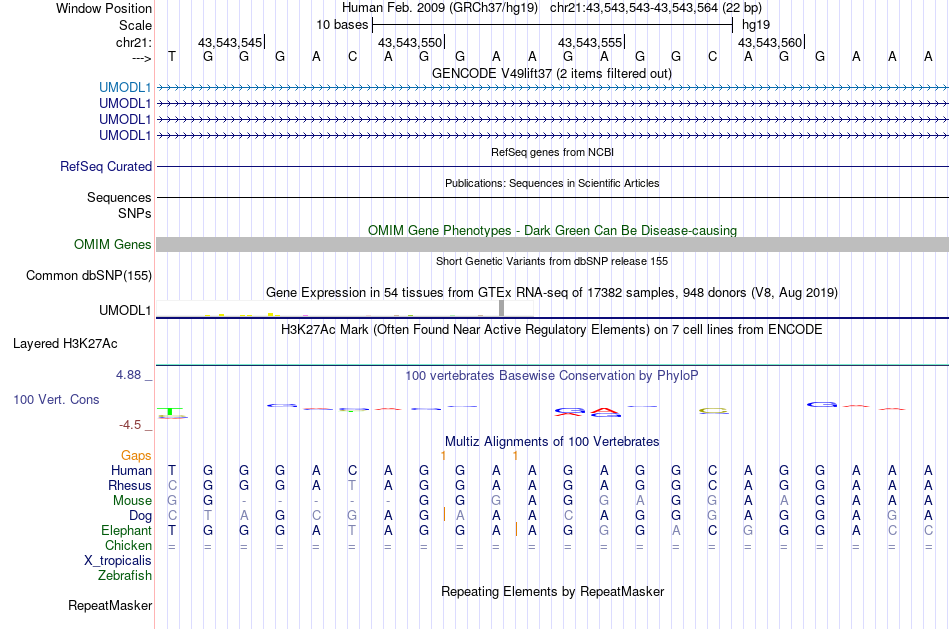Click the Scale track label
This screenshot has width=950, height=629.
(135, 25)
